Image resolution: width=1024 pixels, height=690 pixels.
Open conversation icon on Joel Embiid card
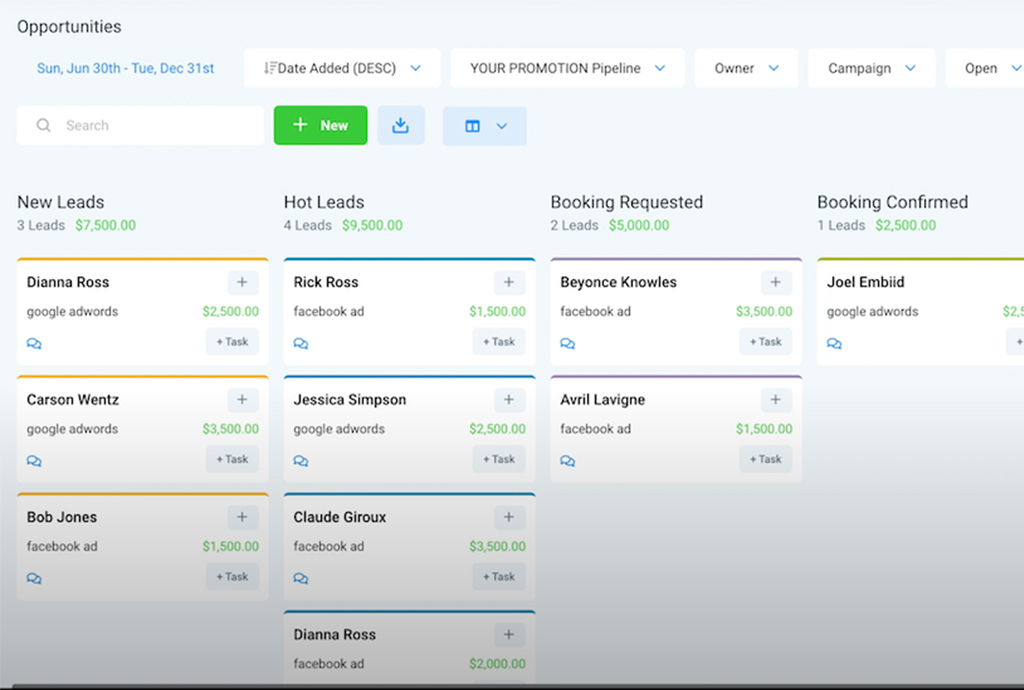[835, 344]
